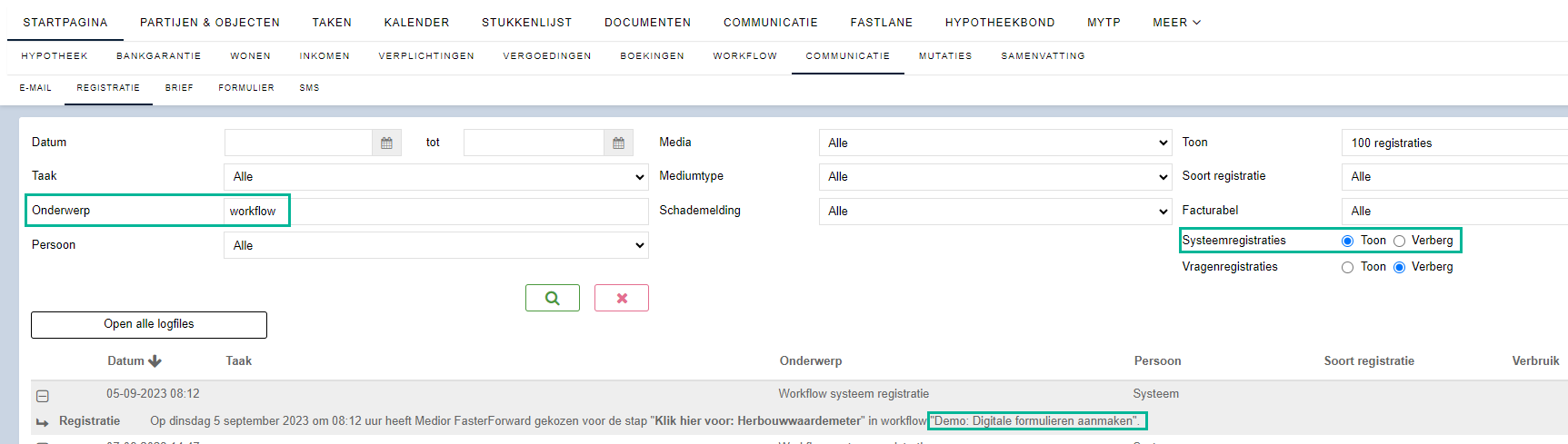1568x444 pixels.
Task: Click the Soort registratie column header
Action: pyautogui.click(x=1369, y=361)
